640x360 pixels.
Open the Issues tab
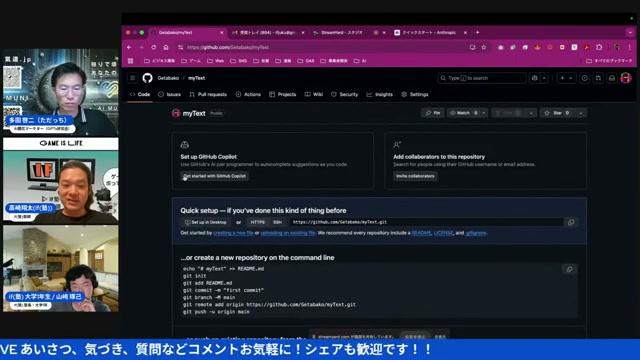click(x=169, y=94)
